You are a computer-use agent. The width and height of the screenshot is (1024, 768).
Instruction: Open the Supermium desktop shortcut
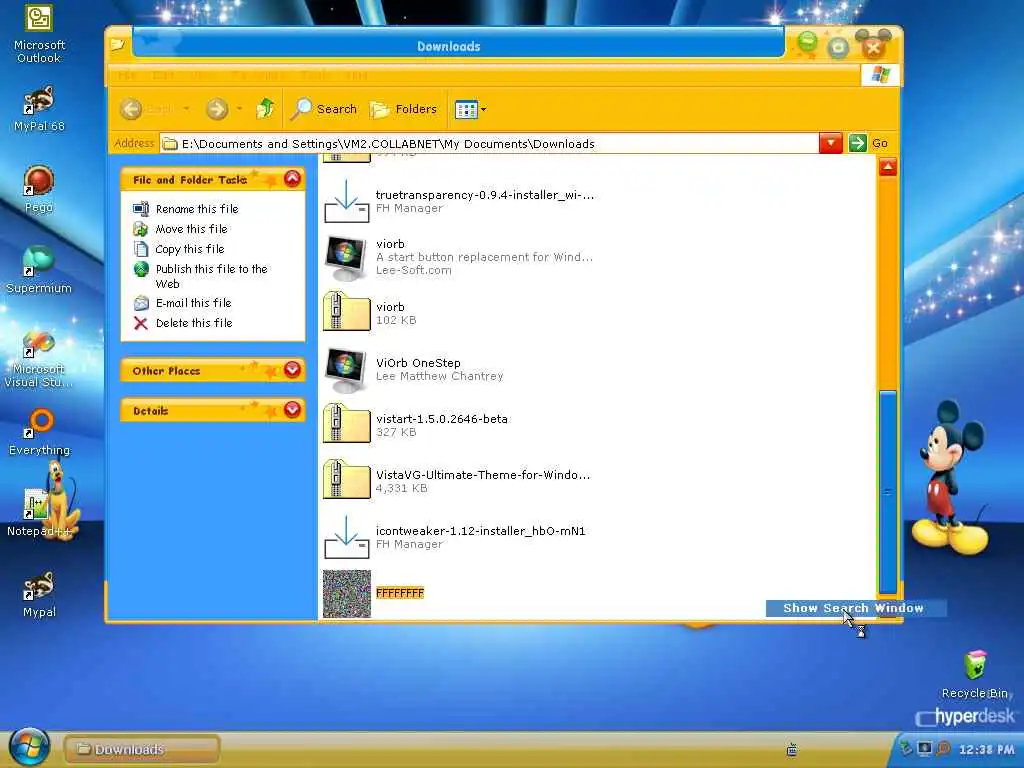point(39,270)
